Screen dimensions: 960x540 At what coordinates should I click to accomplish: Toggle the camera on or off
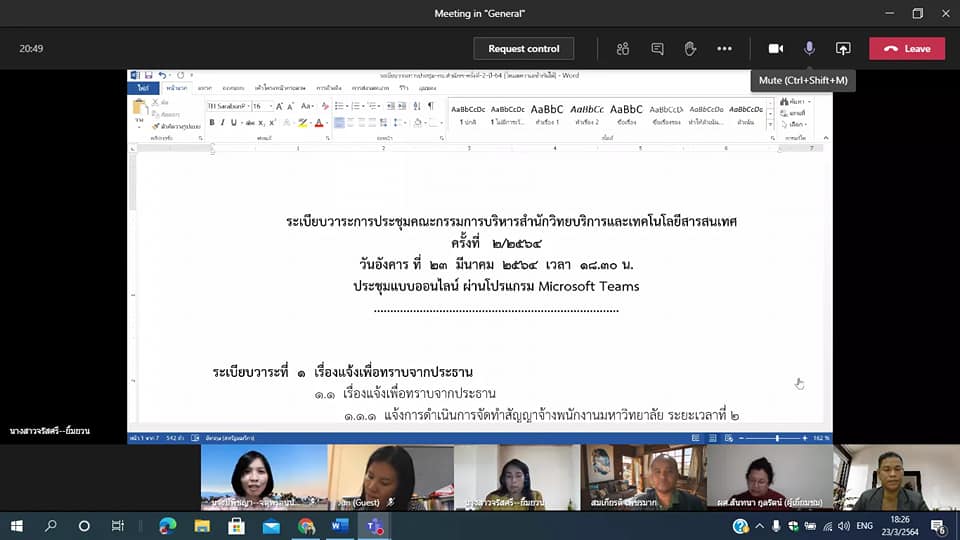click(x=775, y=48)
